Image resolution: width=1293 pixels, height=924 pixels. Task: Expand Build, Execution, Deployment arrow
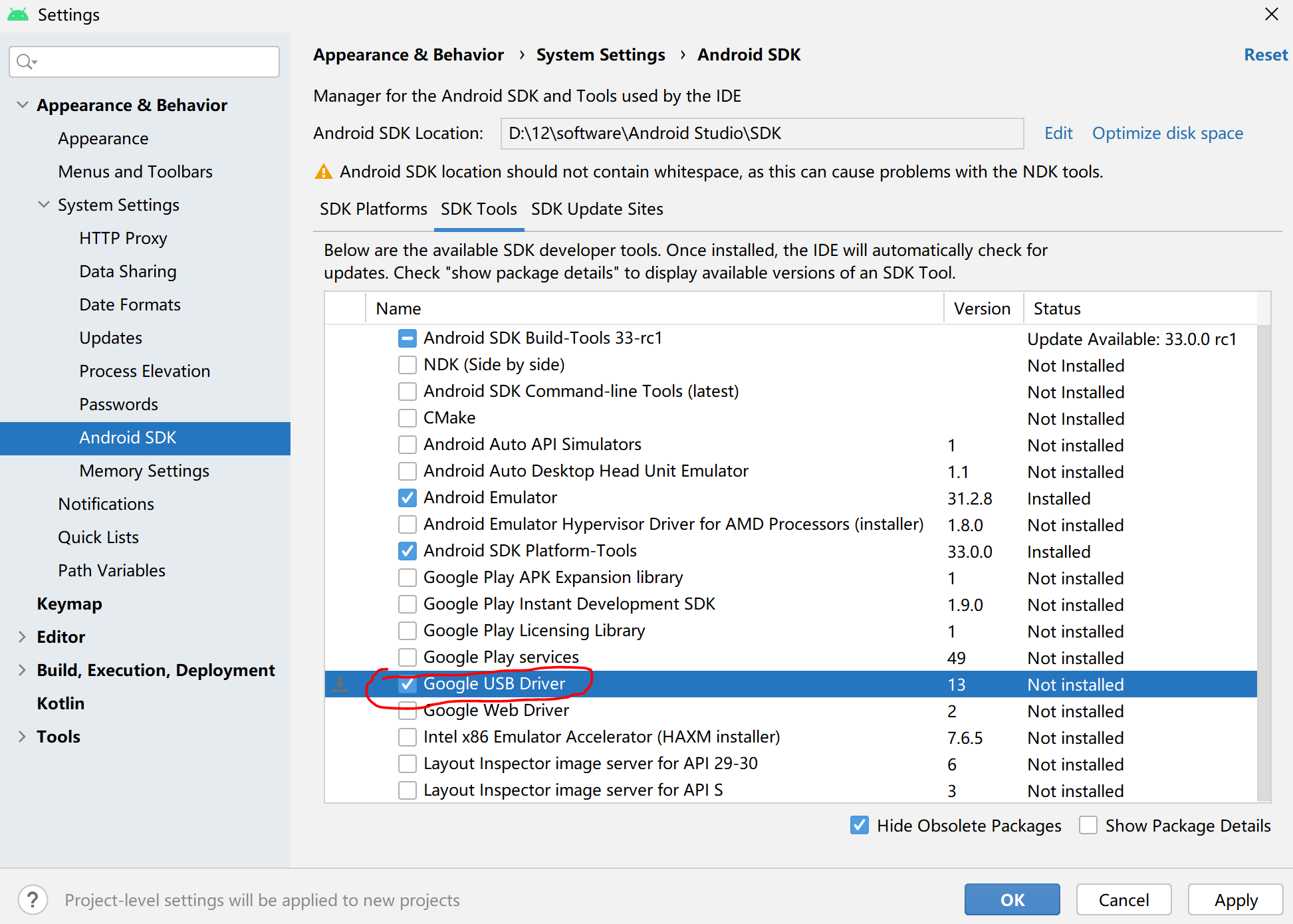[x=23, y=670]
